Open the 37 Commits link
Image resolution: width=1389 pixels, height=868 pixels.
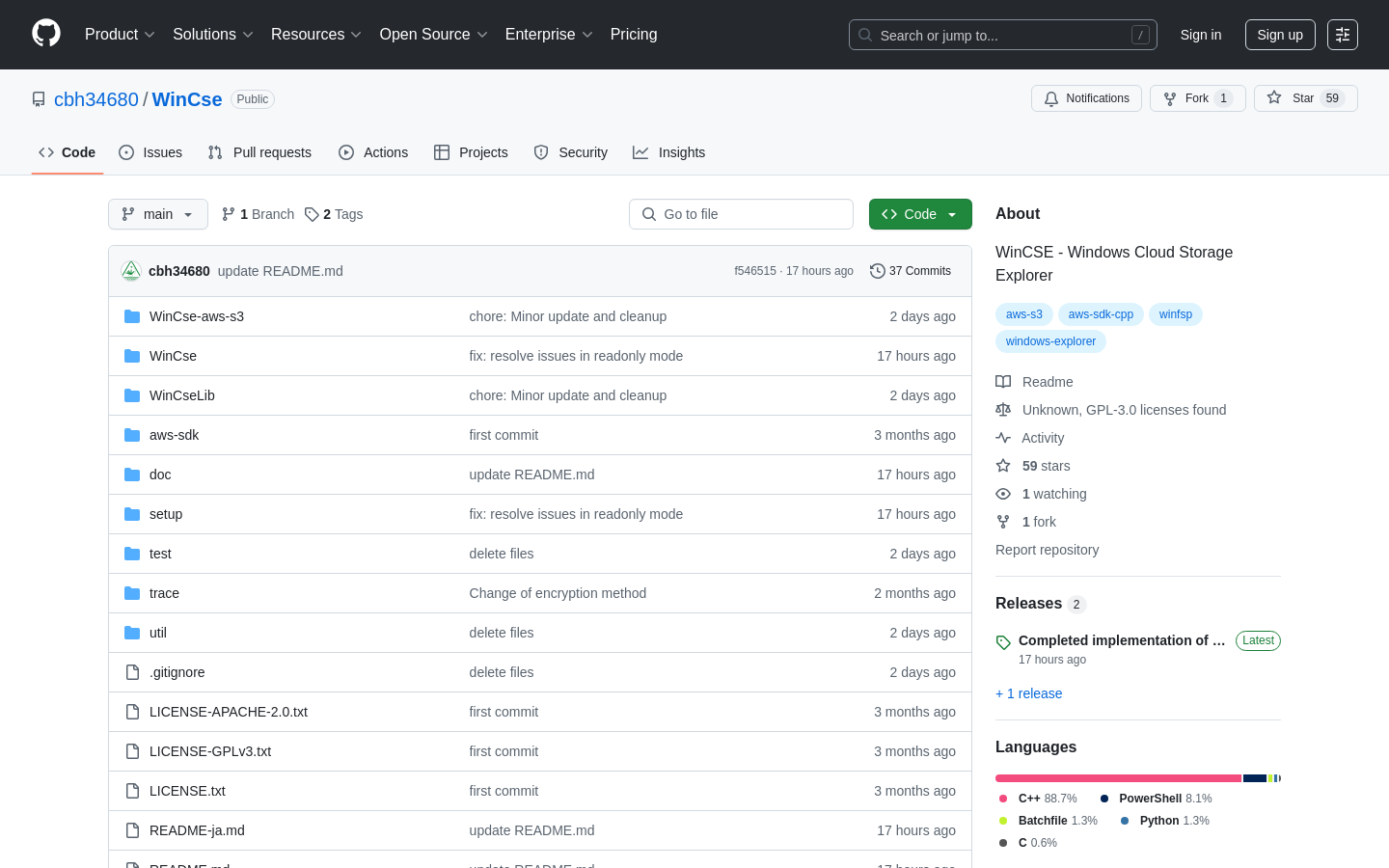(x=911, y=271)
